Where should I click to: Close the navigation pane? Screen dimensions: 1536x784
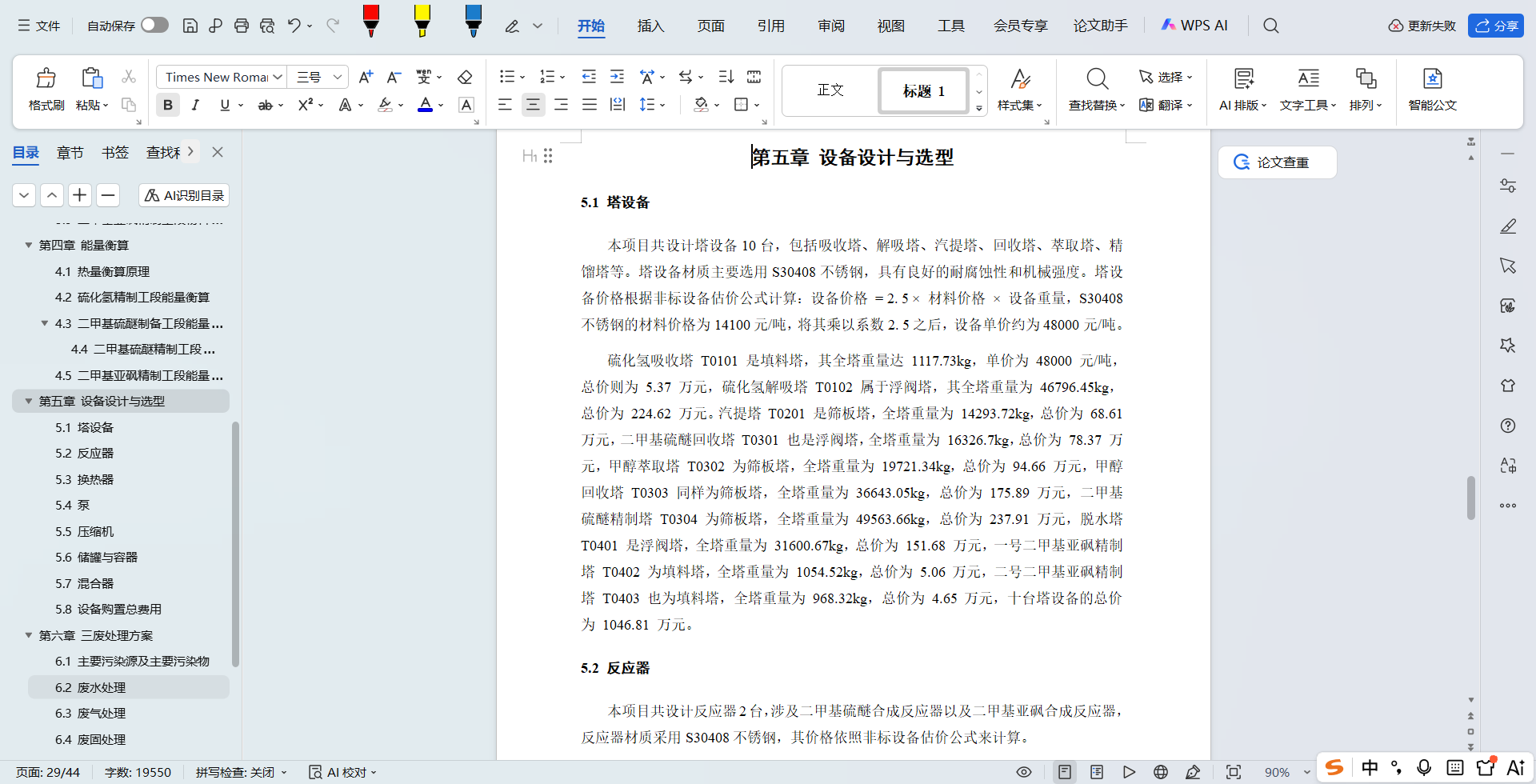(x=218, y=152)
